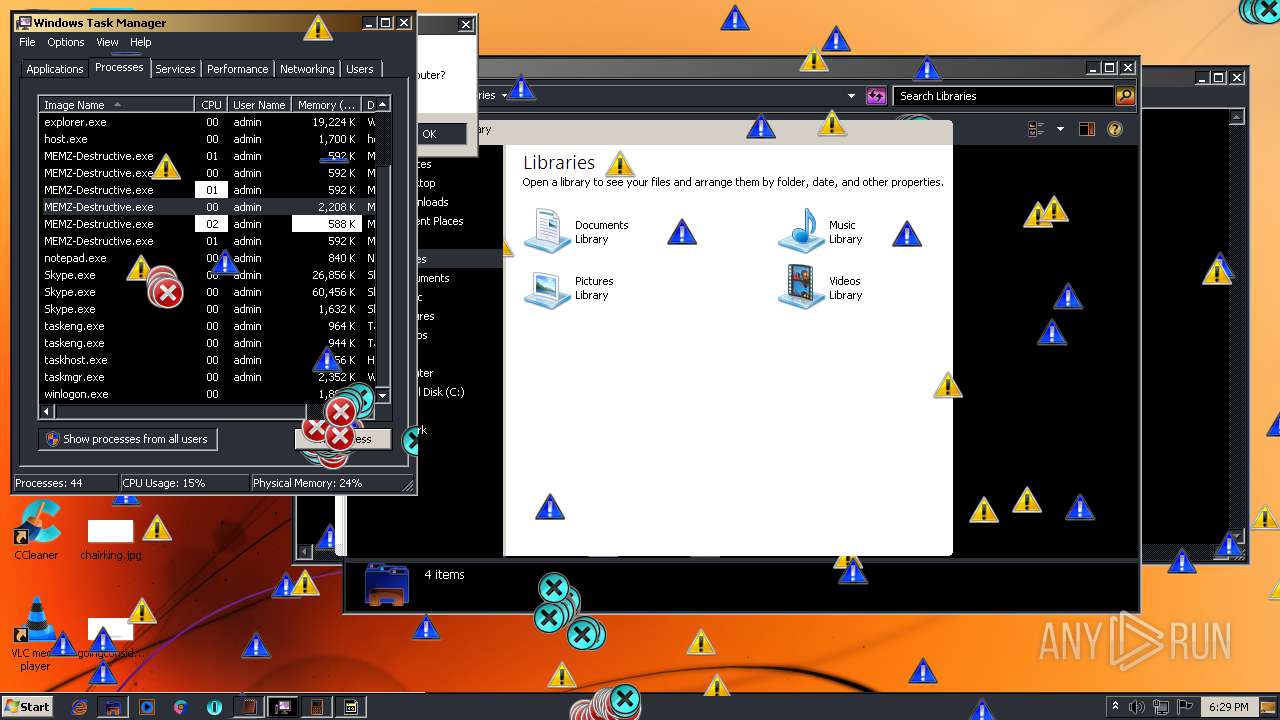Click the process list horizontal scrollbar
The height and width of the screenshot is (720, 1280).
tap(180, 411)
